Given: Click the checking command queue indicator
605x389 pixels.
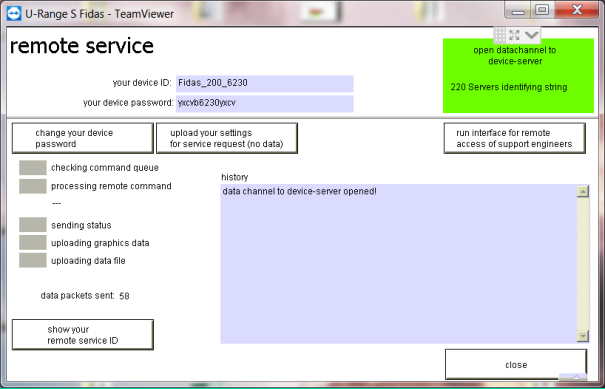Looking at the screenshot, I should [33, 168].
